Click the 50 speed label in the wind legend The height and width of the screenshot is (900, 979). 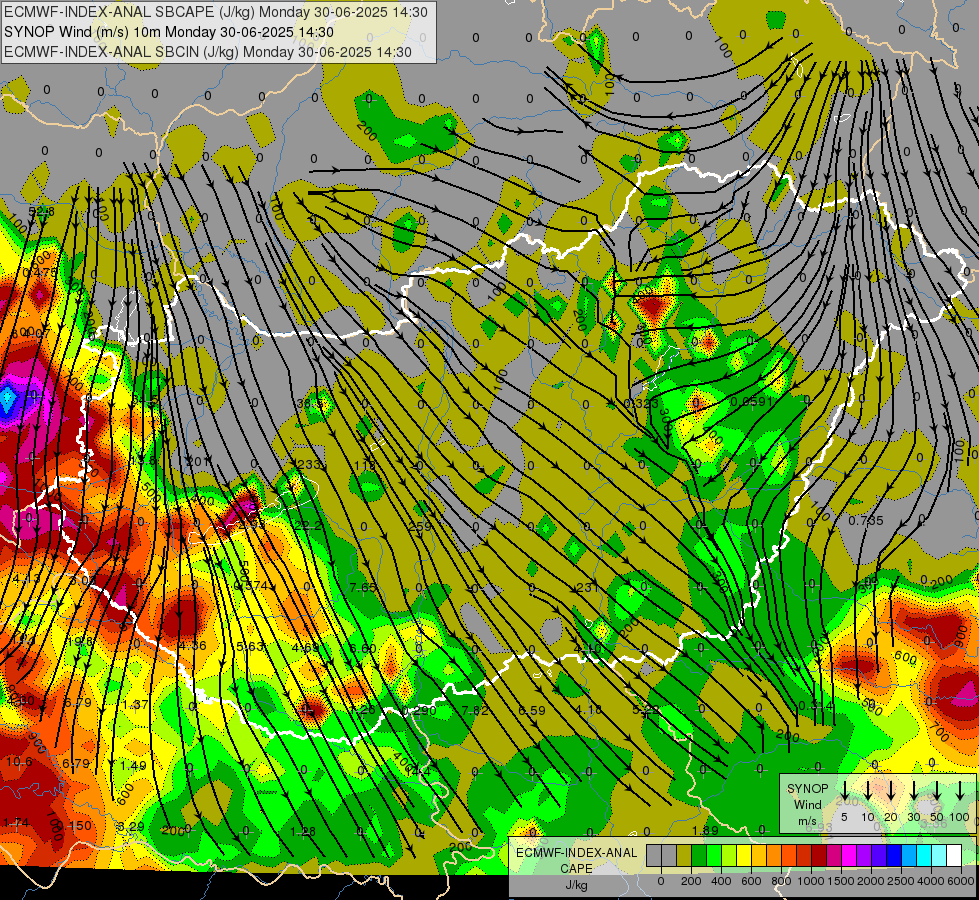[x=937, y=817]
